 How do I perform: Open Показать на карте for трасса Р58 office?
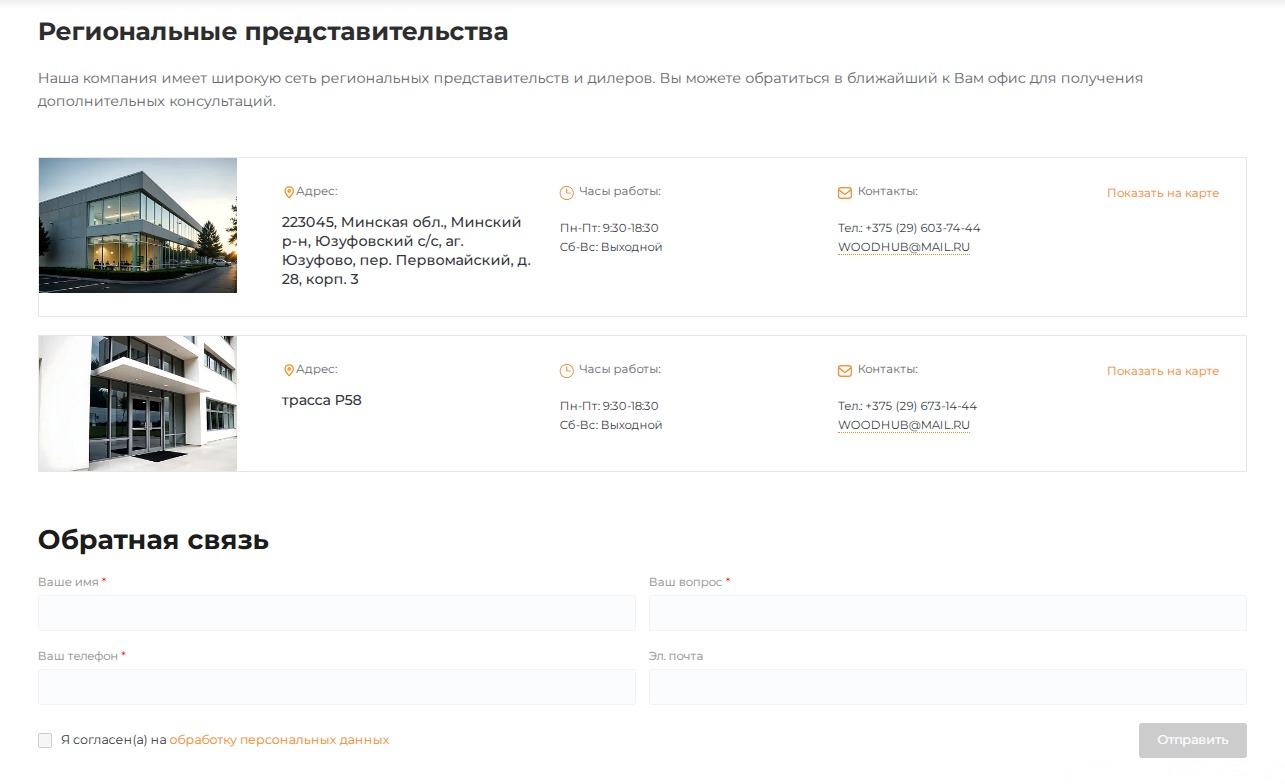click(1163, 371)
